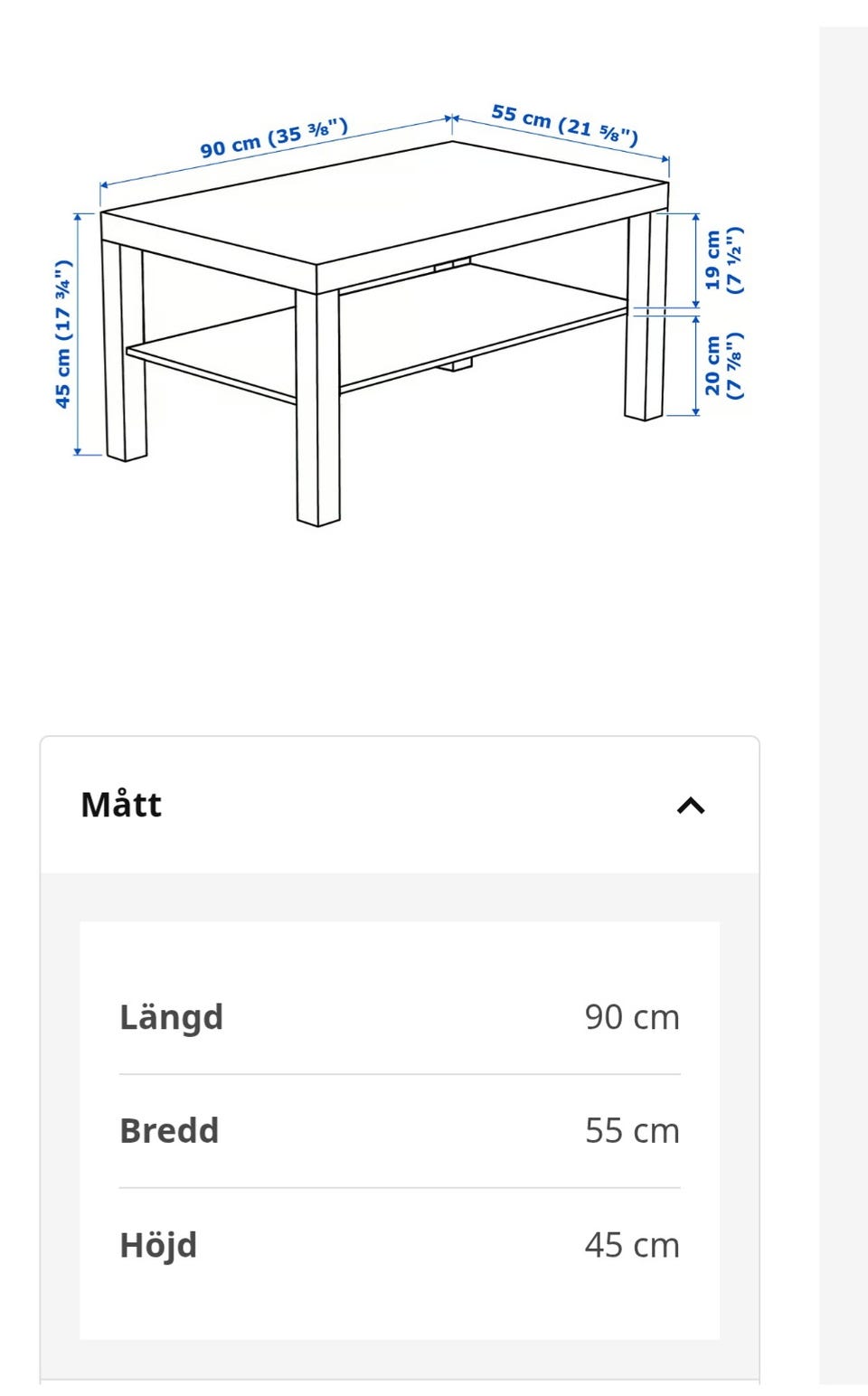Select the Höjd row label
868x1396 pixels.
tap(158, 1246)
